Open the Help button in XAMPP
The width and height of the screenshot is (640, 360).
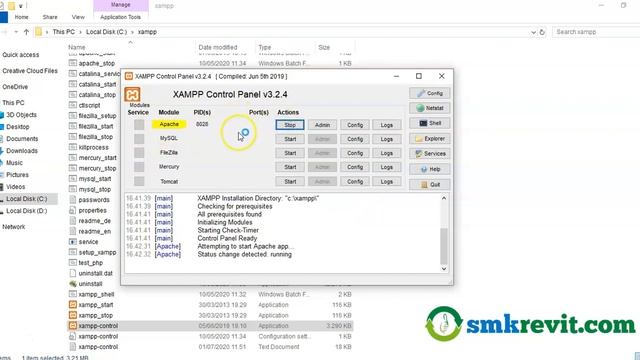(x=430, y=169)
